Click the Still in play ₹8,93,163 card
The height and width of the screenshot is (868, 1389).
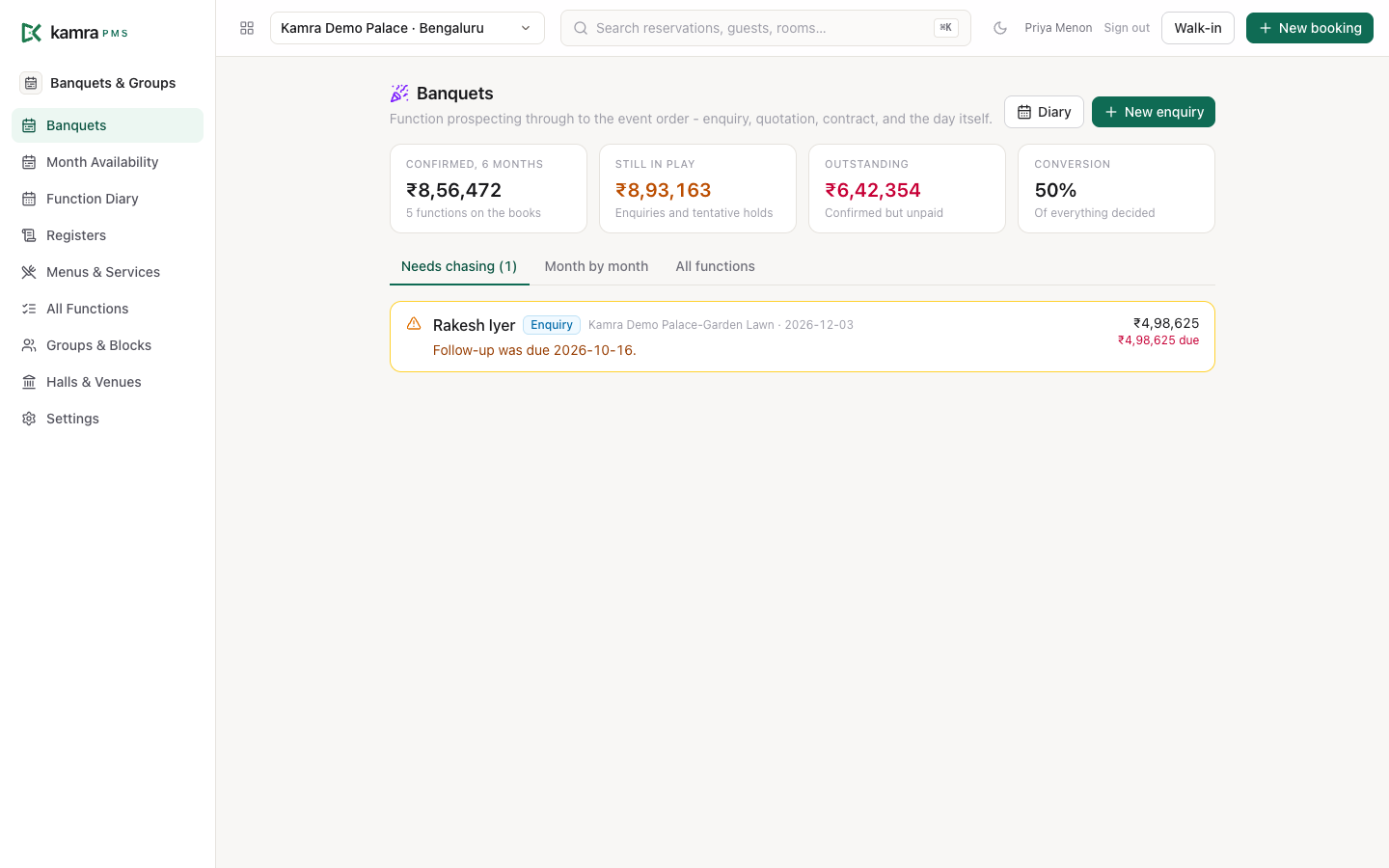tap(697, 188)
